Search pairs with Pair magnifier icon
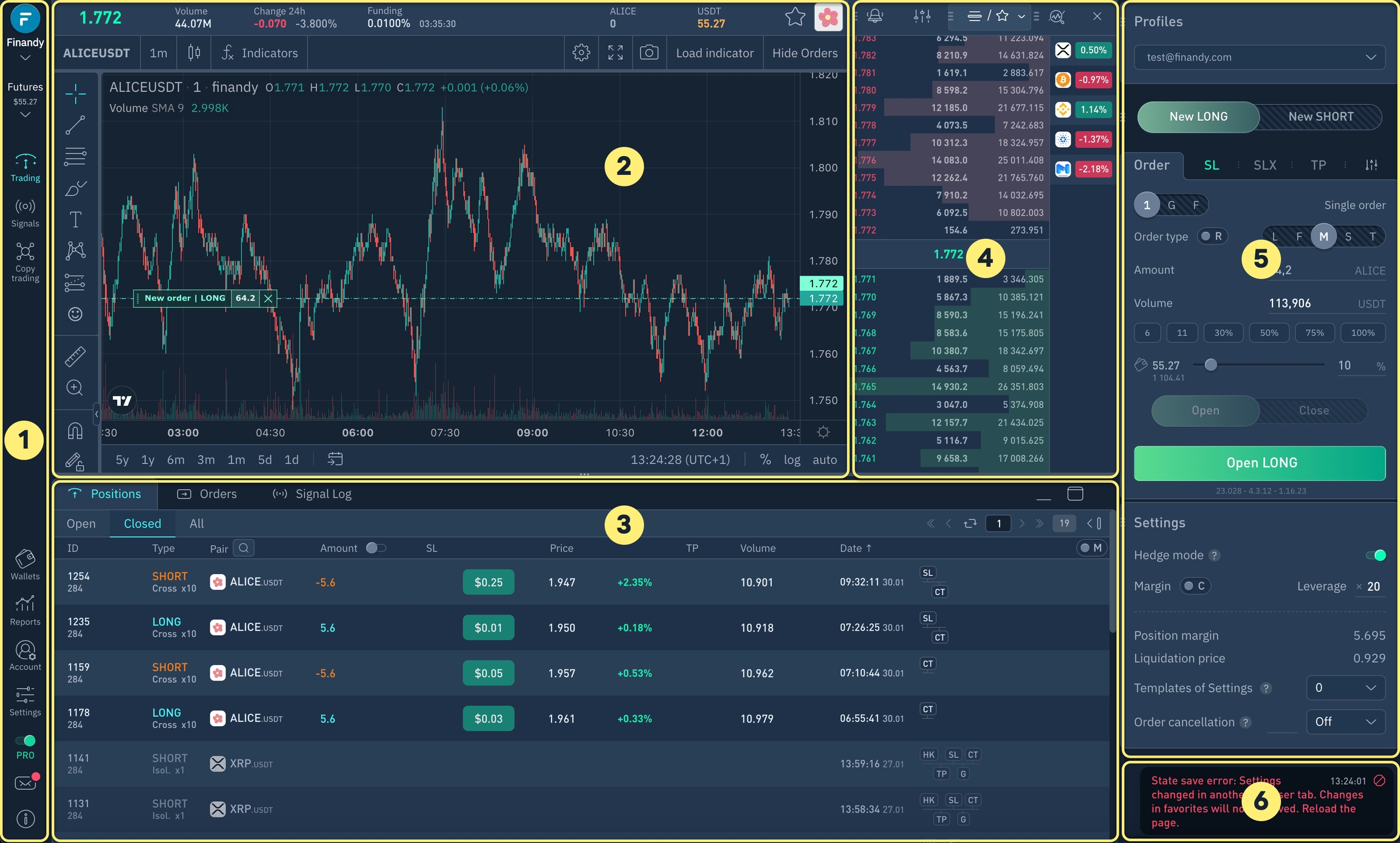Image resolution: width=1400 pixels, height=843 pixels. (244, 548)
